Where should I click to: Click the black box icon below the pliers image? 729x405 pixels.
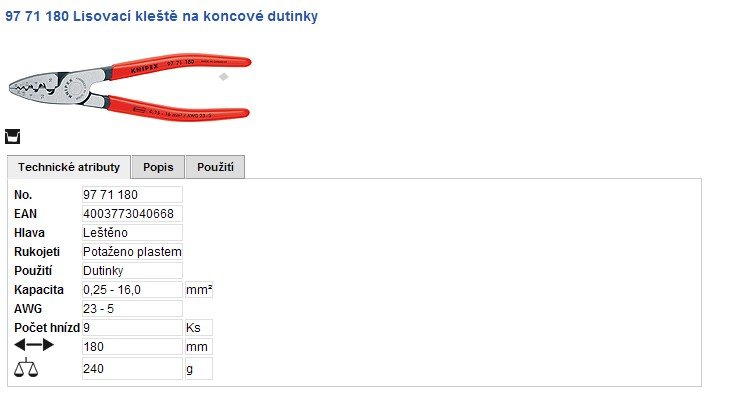point(13,136)
